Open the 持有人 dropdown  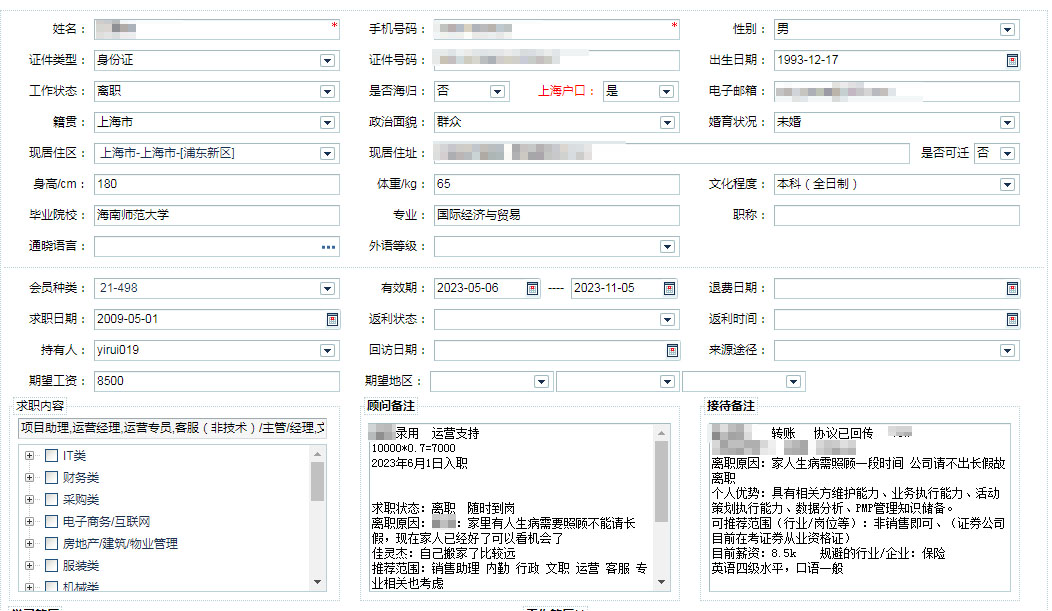pos(327,350)
